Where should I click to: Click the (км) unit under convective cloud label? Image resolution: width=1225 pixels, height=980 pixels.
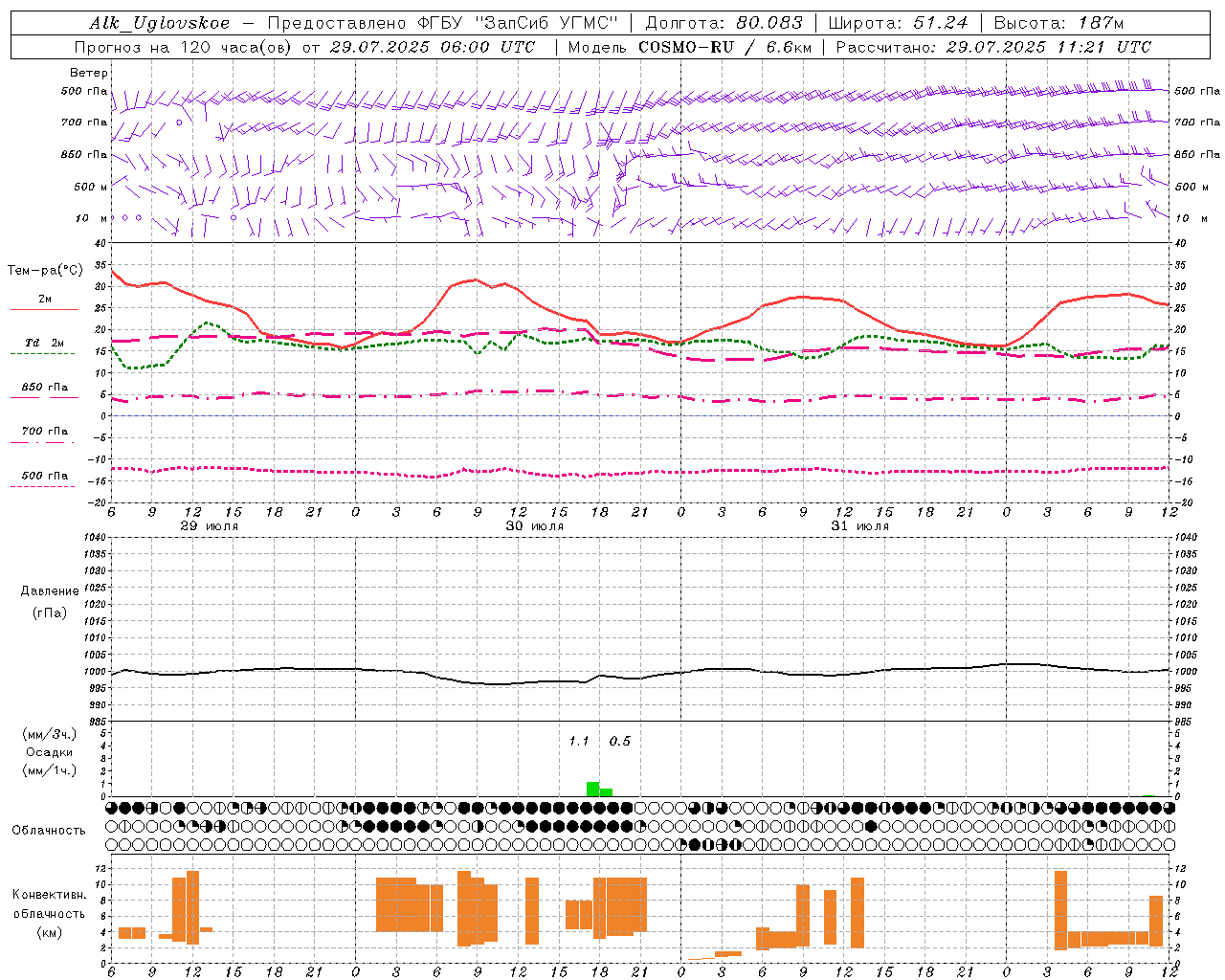[50, 932]
